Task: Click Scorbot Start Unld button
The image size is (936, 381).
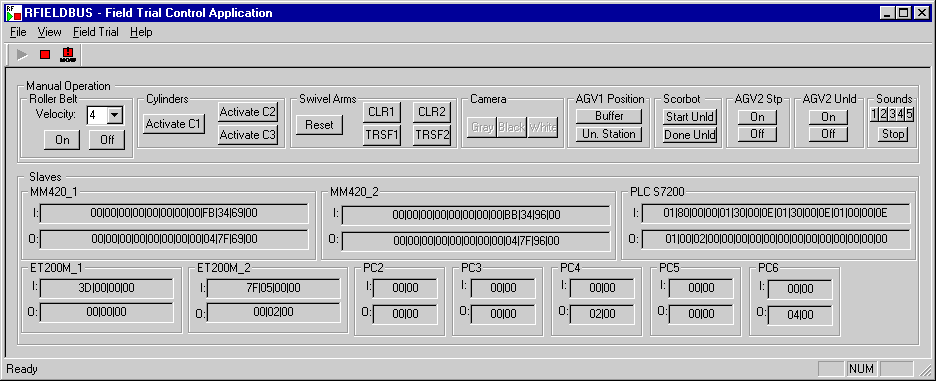Action: (x=690, y=116)
